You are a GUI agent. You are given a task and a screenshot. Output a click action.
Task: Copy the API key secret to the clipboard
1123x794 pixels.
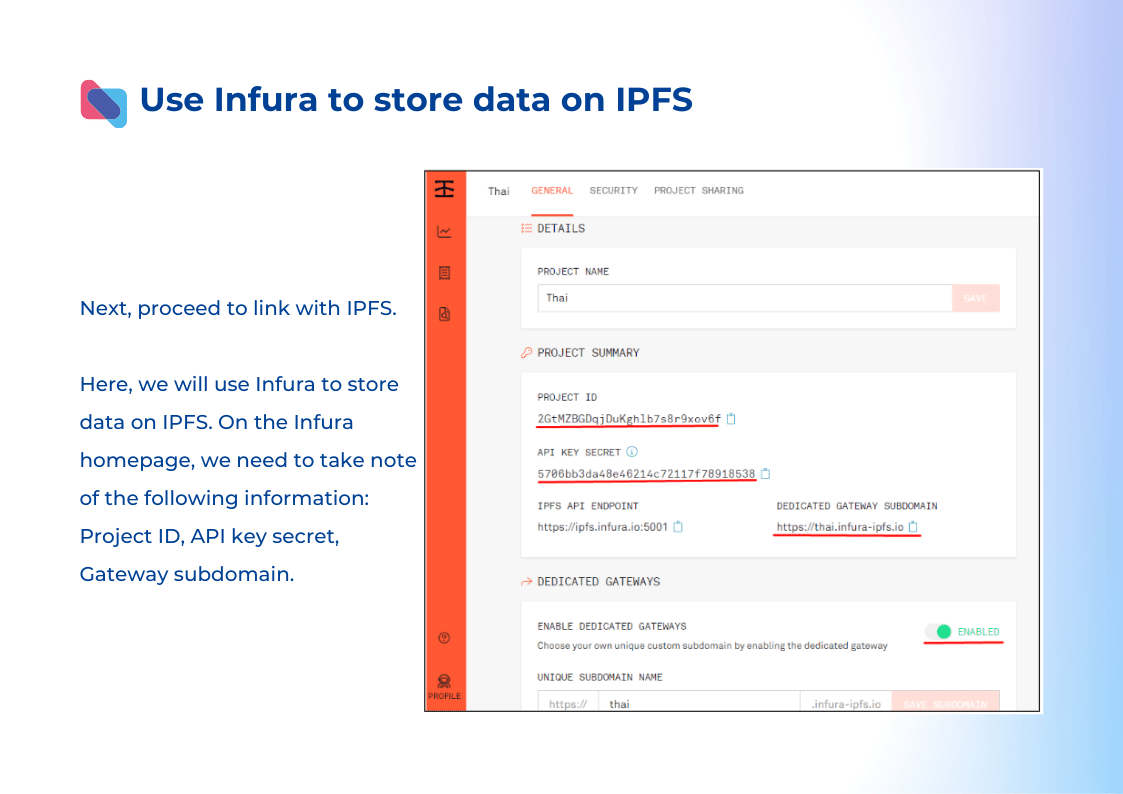766,474
